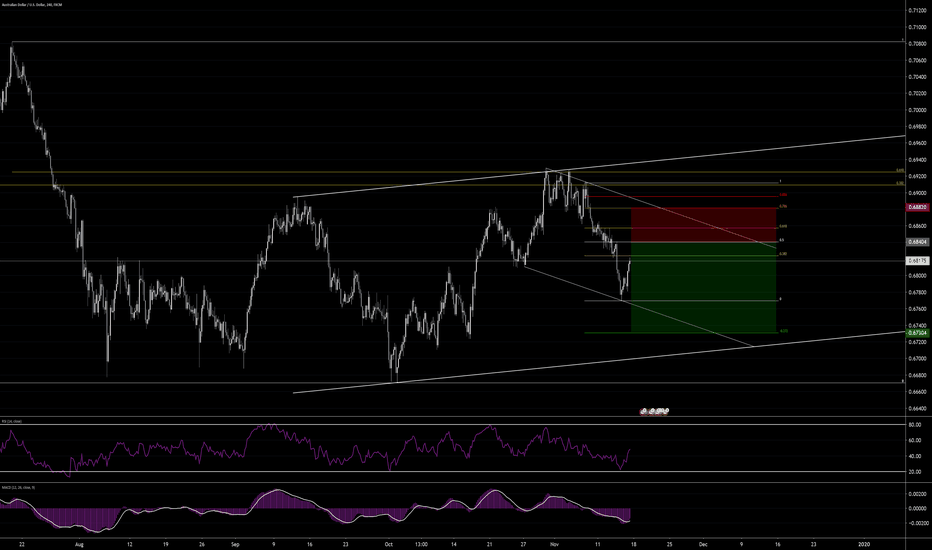Screen dimensions: 932x550
Task: Click the 0.68404 entry price label
Action: click(918, 242)
